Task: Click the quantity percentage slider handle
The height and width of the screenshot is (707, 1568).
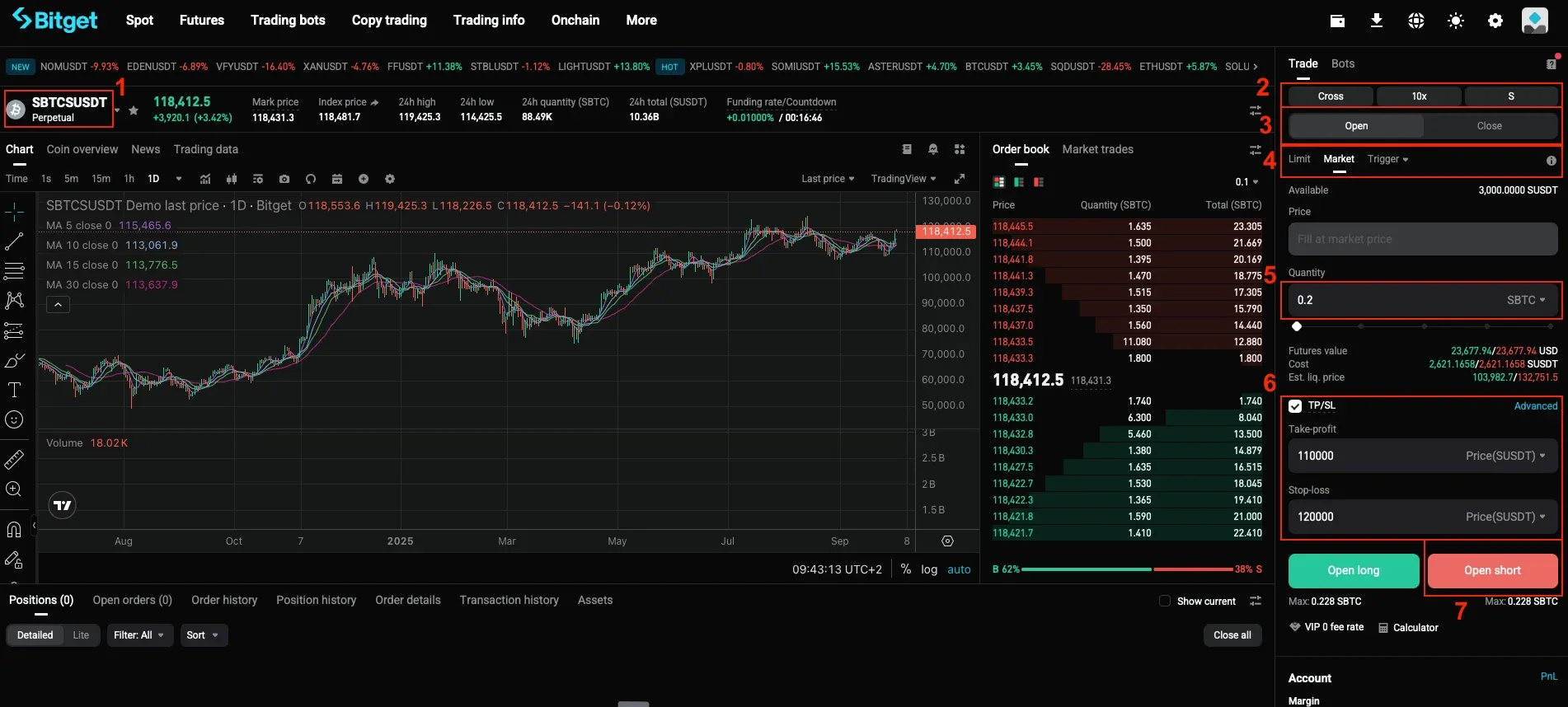Action: [1297, 326]
